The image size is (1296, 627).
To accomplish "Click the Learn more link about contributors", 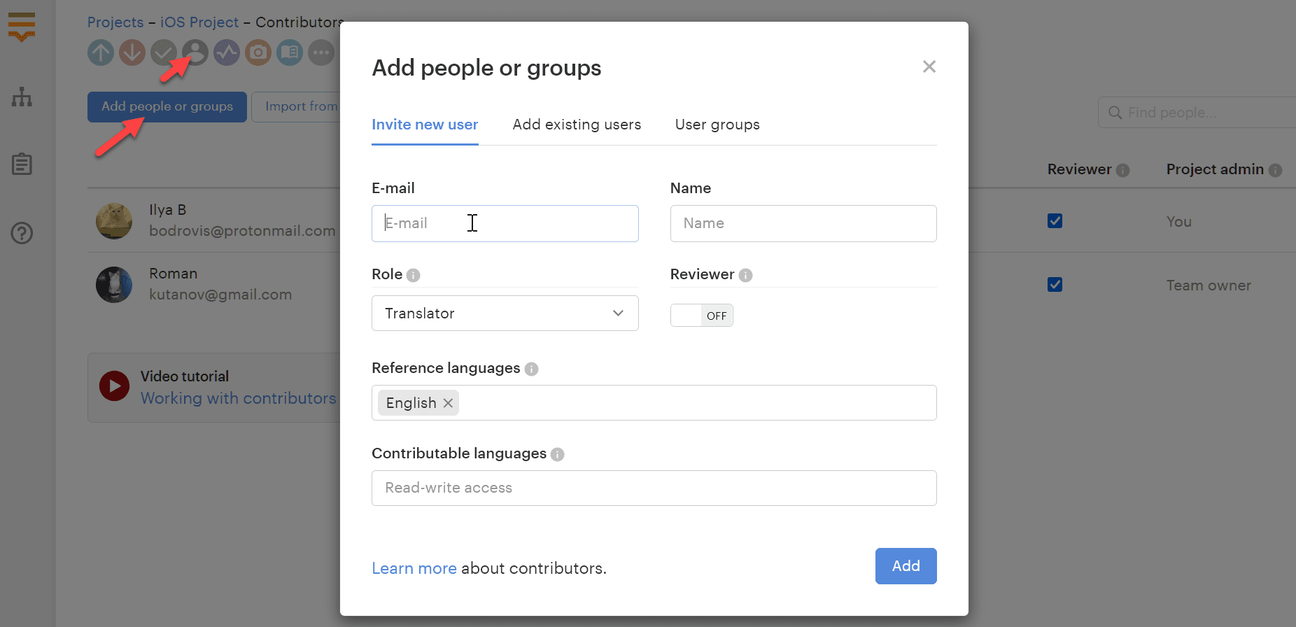I will pos(413,567).
